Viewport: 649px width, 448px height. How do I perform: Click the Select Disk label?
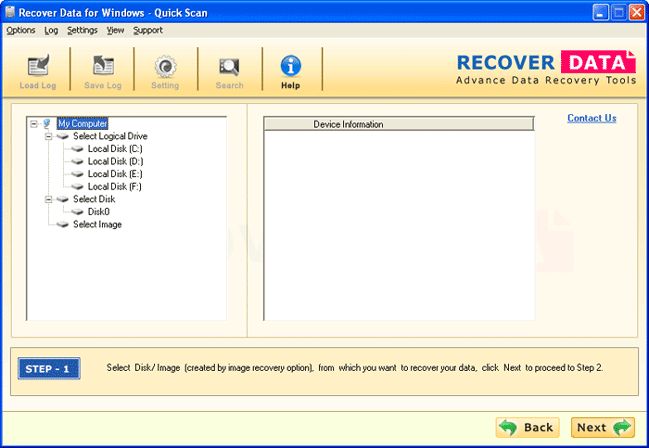[x=94, y=199]
